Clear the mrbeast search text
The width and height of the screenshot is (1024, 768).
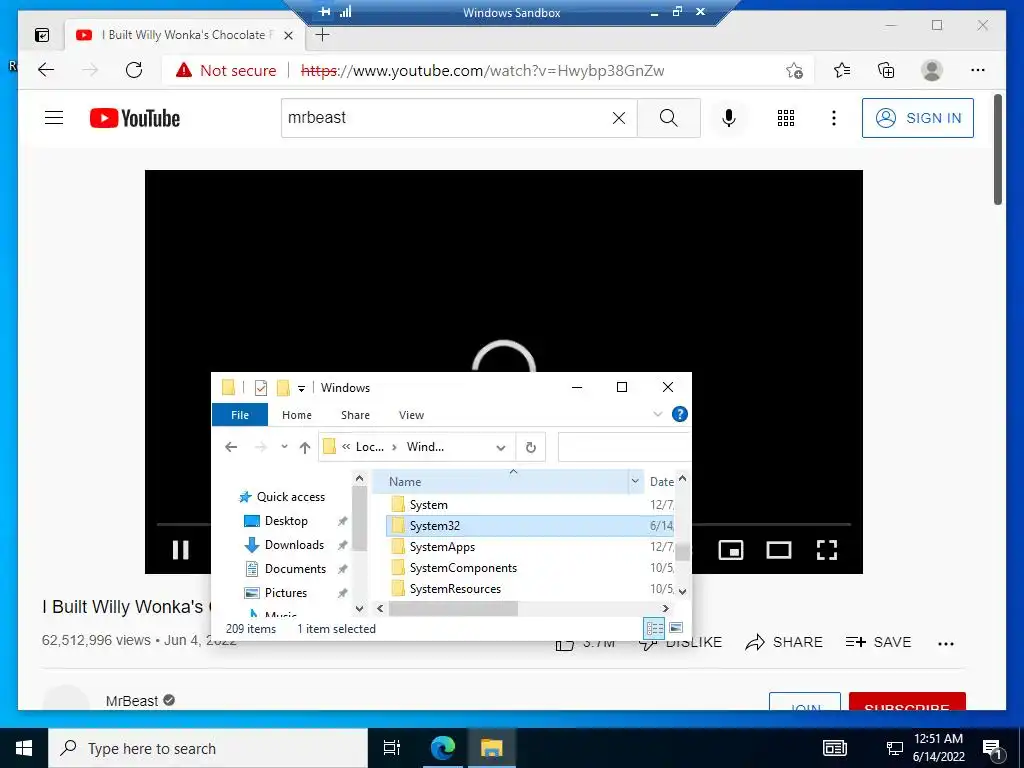618,118
